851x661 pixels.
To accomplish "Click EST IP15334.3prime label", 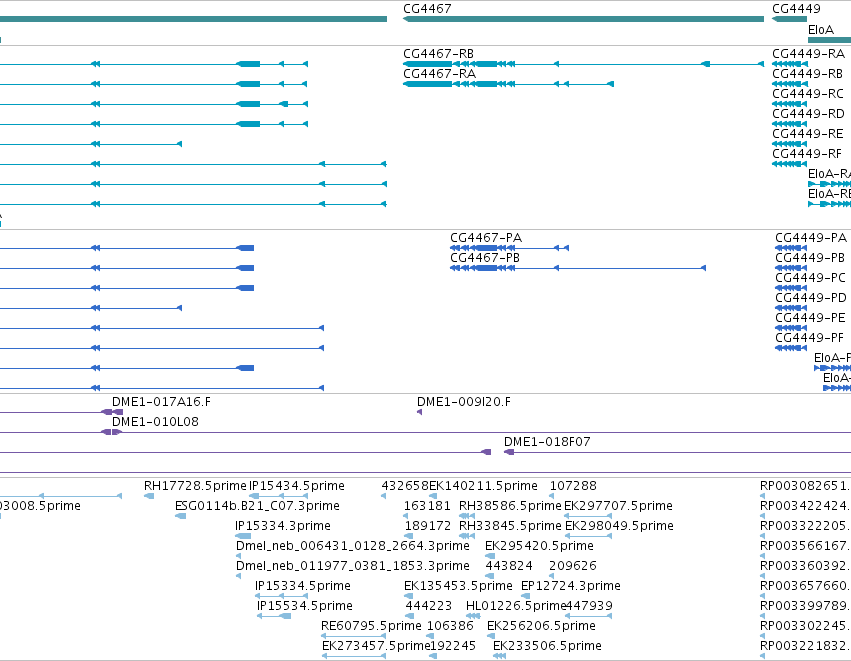I will pyautogui.click(x=283, y=526).
